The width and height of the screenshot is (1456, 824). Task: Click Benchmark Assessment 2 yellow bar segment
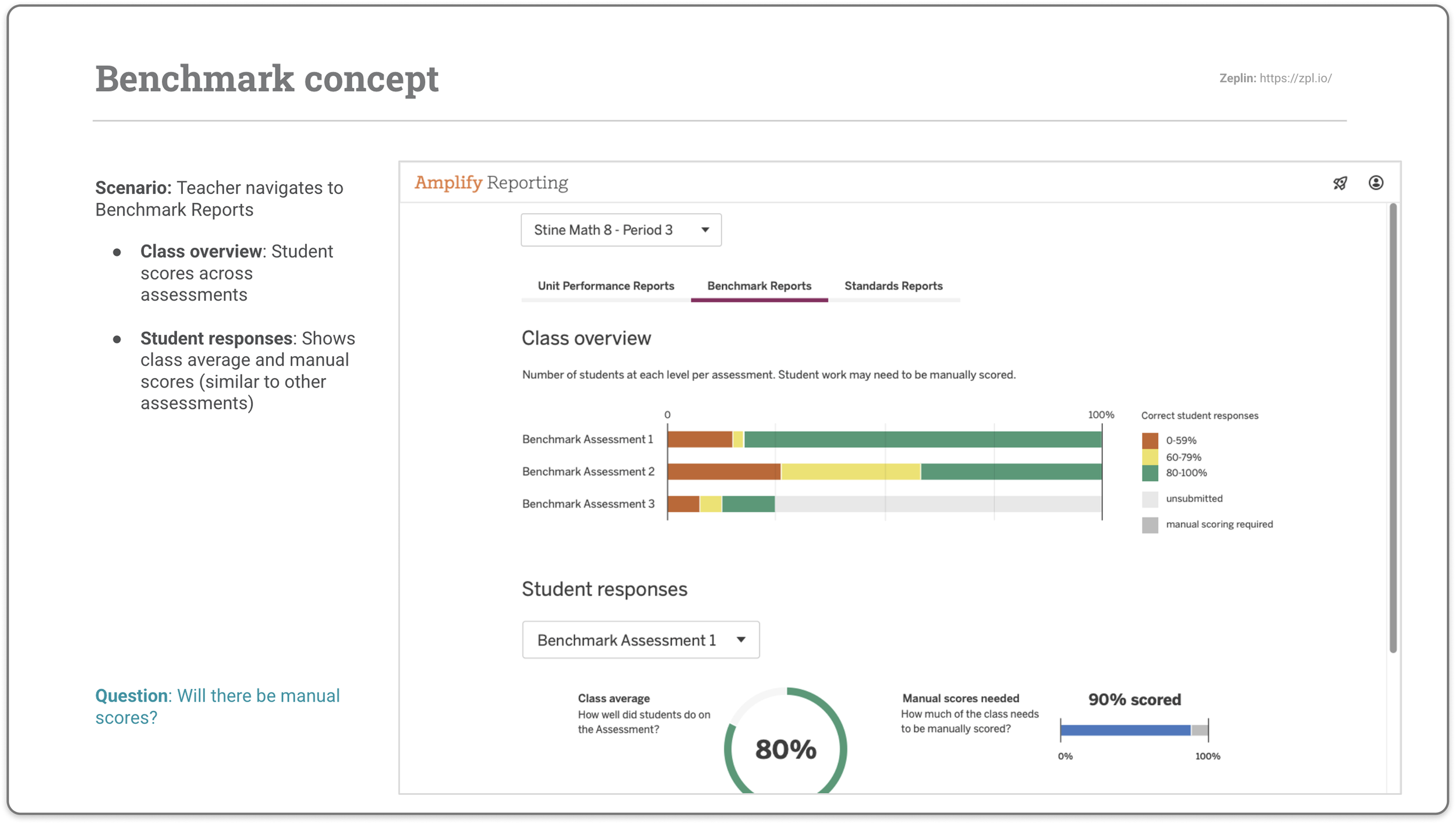pyautogui.click(x=850, y=471)
